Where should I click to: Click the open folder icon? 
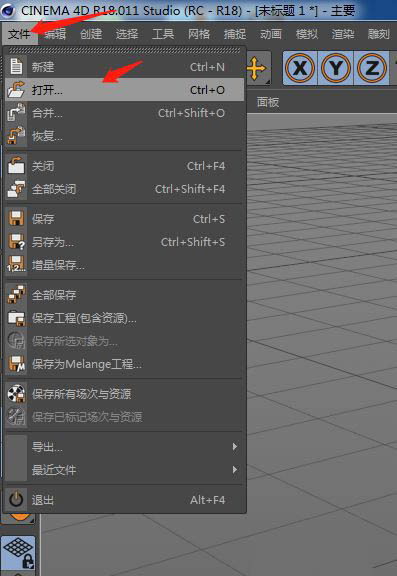pos(16,90)
